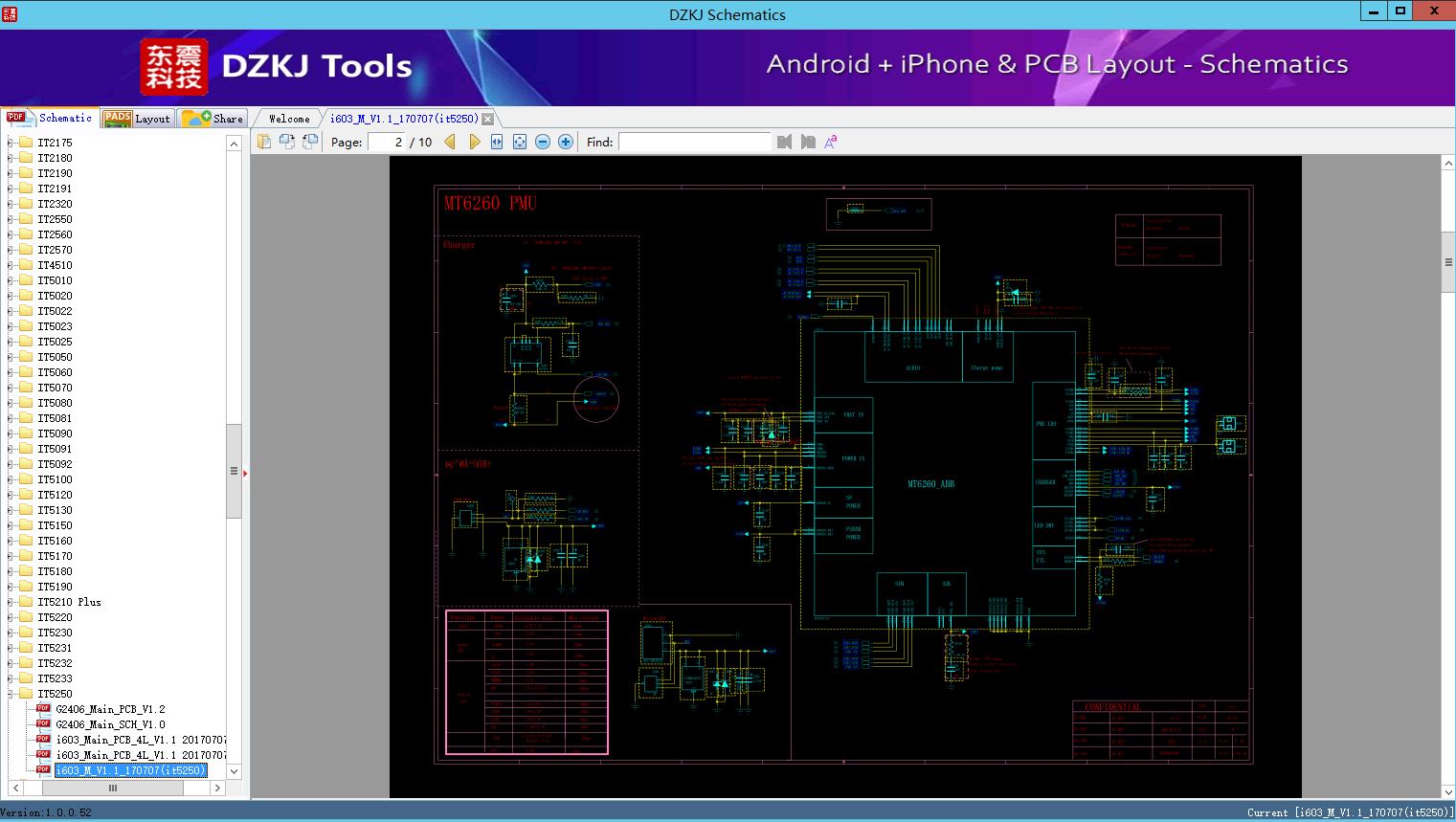Click the first toolbar icon beside Page
Viewport: 1456px width, 822px height.
264,142
